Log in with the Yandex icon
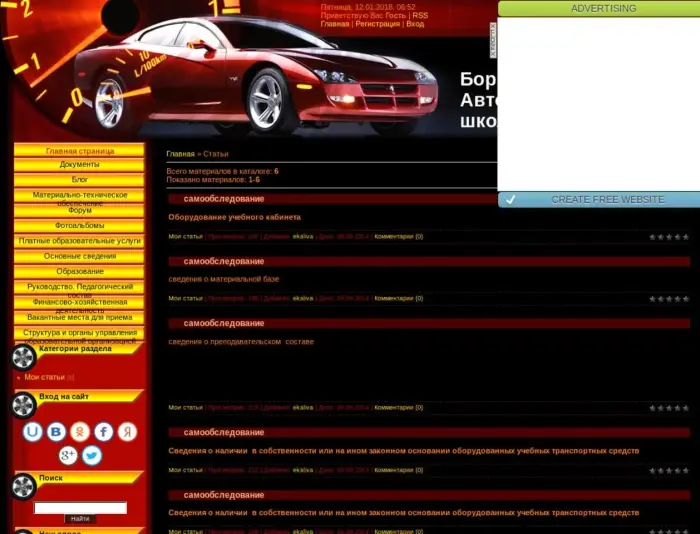This screenshot has height=534, width=700. click(127, 432)
